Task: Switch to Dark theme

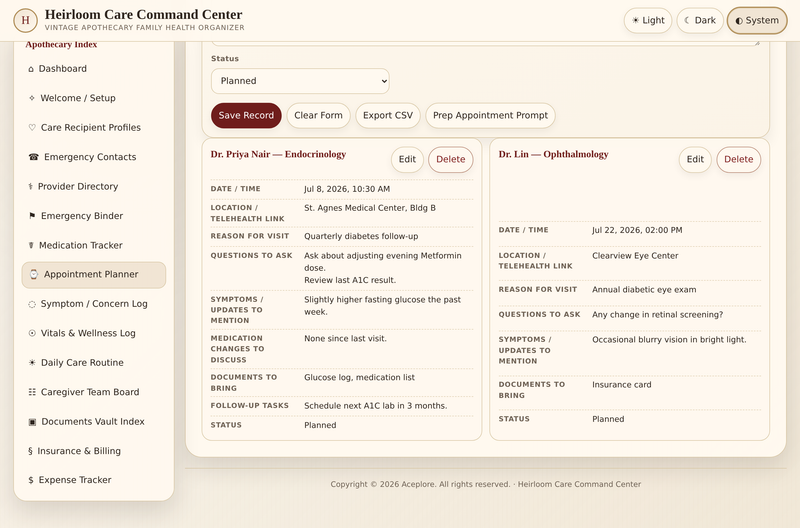Action: pos(700,20)
